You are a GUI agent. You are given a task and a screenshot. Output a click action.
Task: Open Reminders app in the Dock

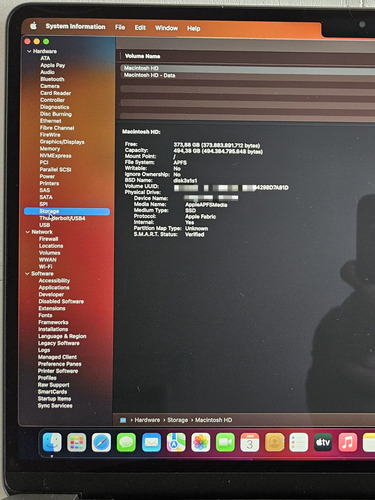pyautogui.click(x=299, y=442)
